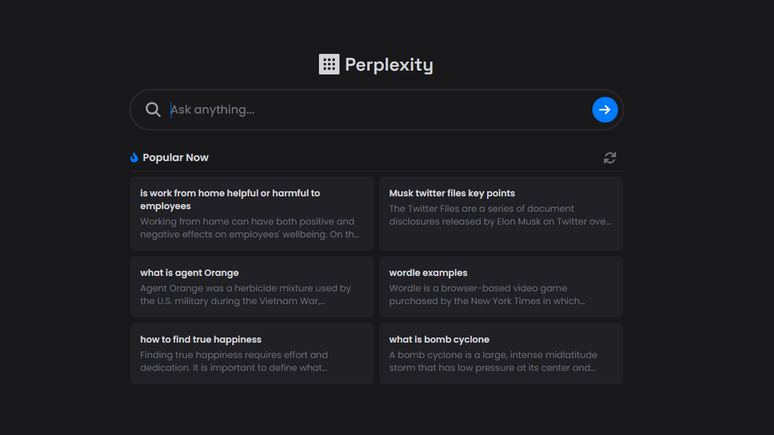The width and height of the screenshot is (774, 435).
Task: Click the blue flame icon
Action: click(x=134, y=158)
